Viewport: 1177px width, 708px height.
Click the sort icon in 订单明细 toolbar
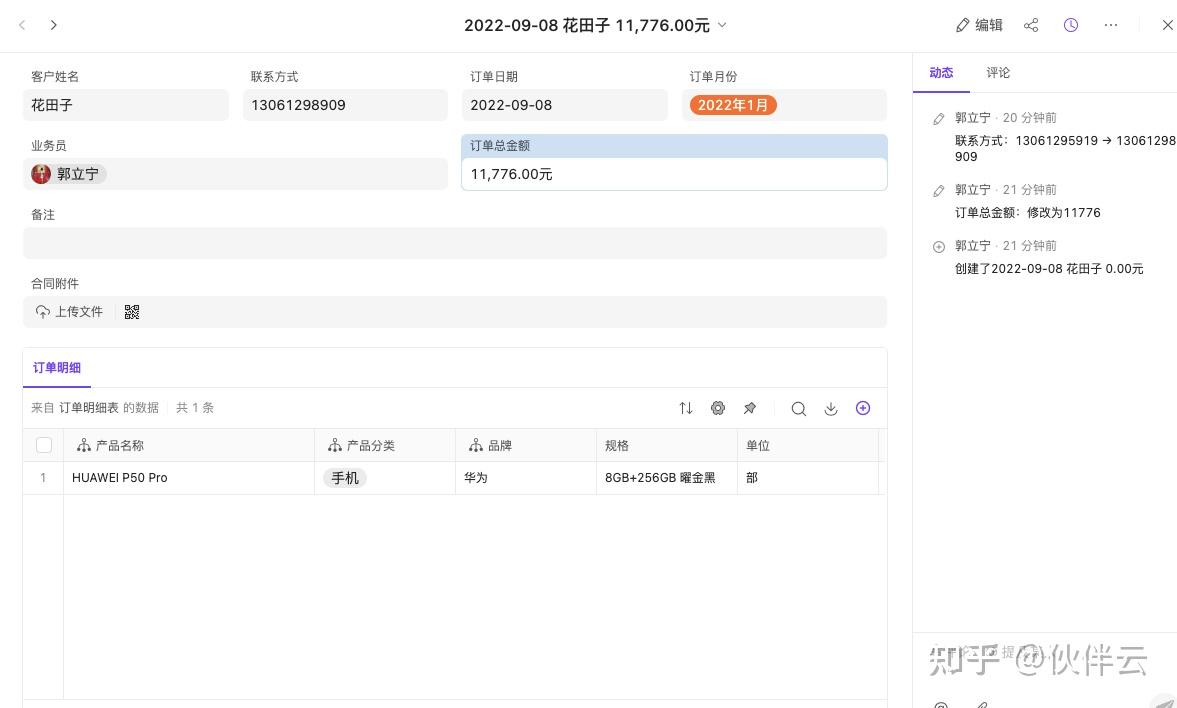[686, 408]
